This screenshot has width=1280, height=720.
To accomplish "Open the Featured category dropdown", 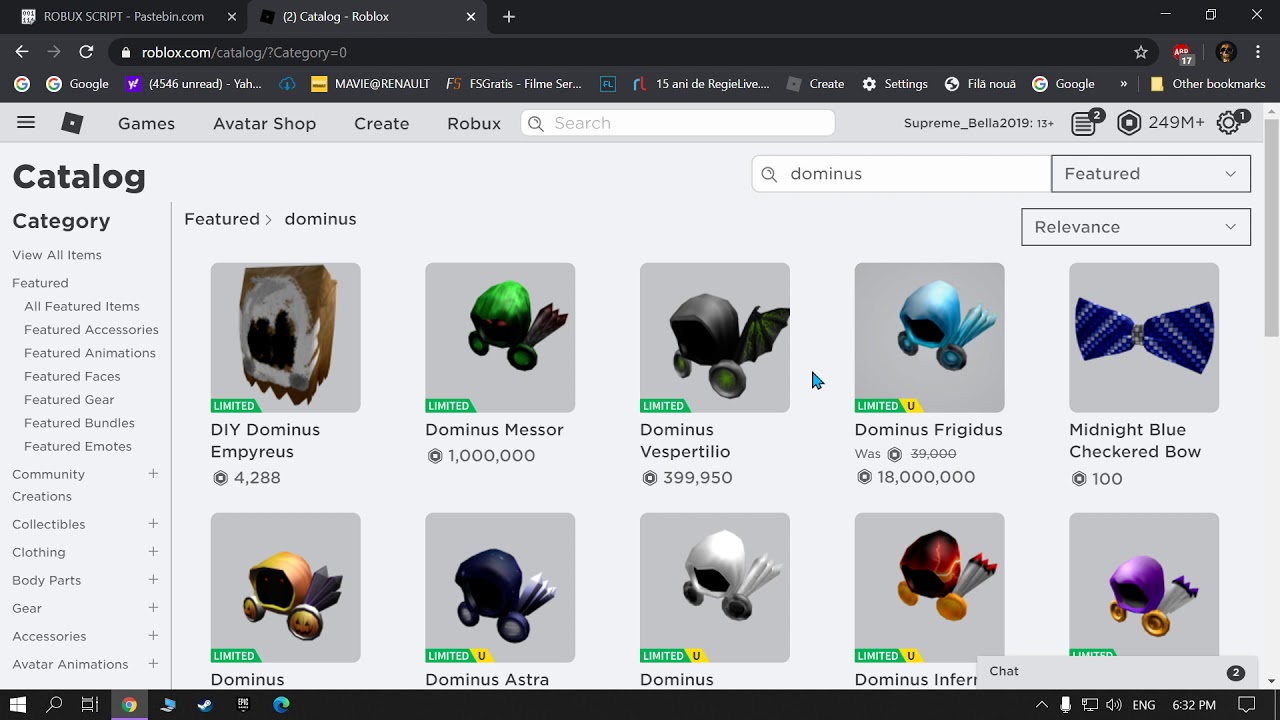I will [1151, 174].
